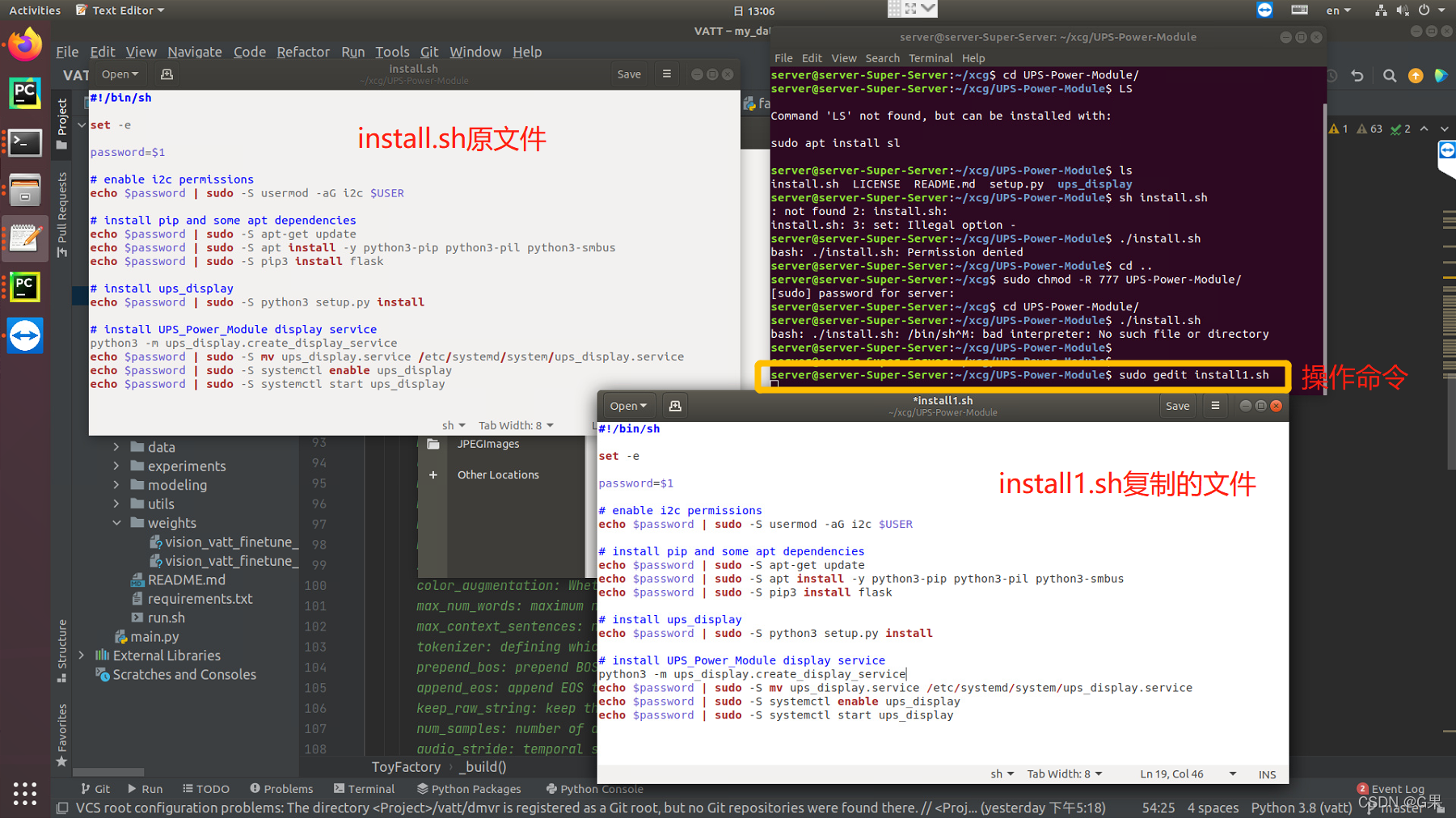Open Tab Width dropdown in install1.sh window
This screenshot has width=1456, height=818.
1065,774
